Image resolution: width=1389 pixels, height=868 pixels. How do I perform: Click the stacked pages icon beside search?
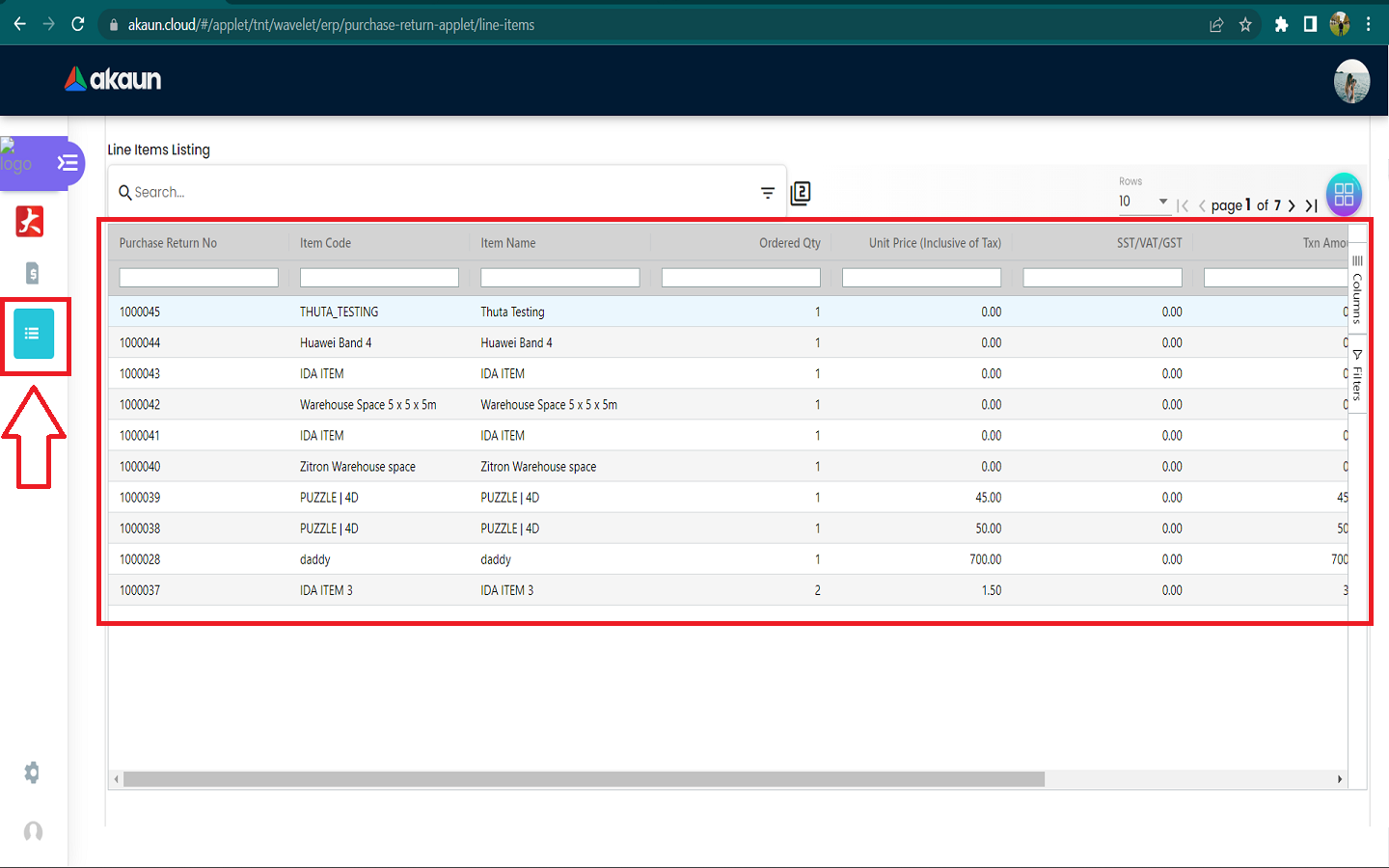click(801, 193)
